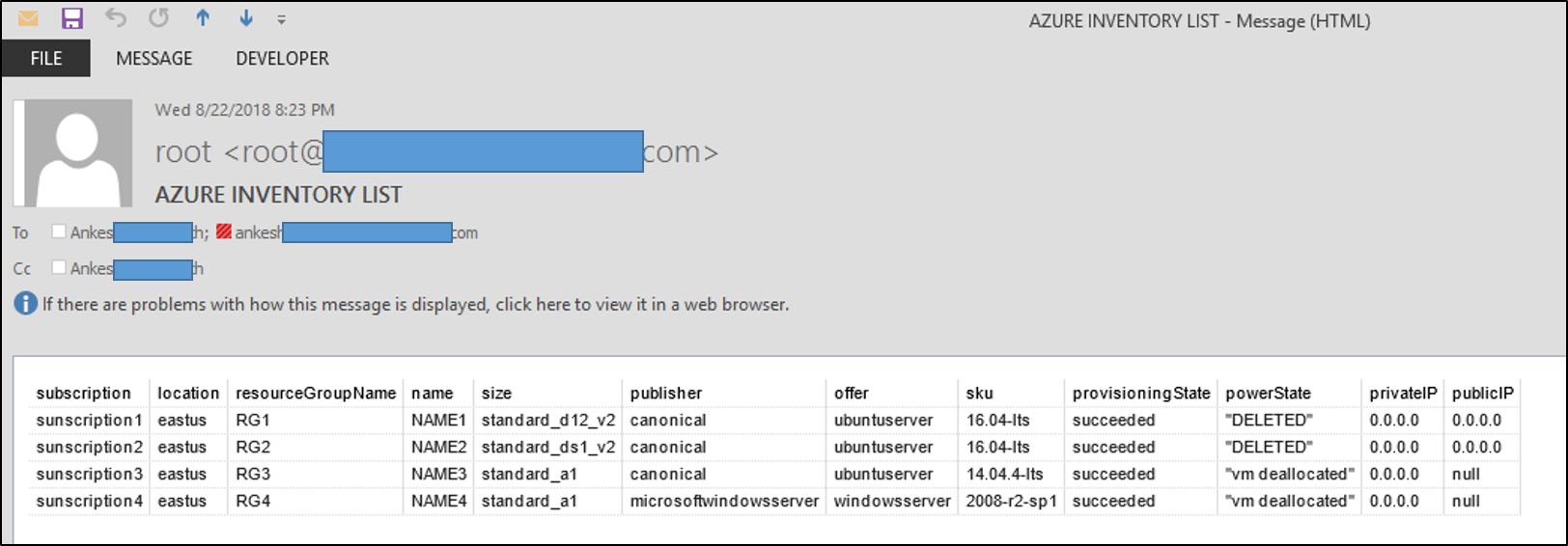Click the powerState column header in the table
The image size is (1568, 546).
[x=1268, y=394]
